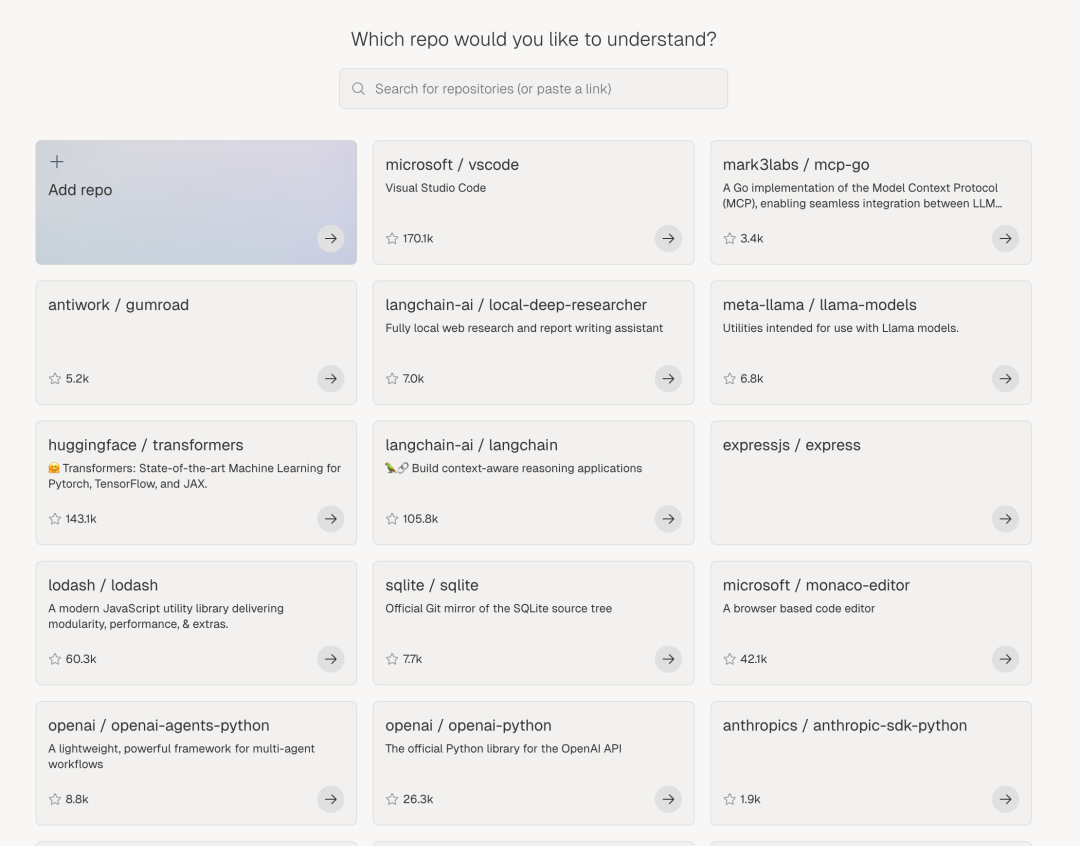
Task: Open langchain-ai / langchain arrow button
Action: coord(668,519)
